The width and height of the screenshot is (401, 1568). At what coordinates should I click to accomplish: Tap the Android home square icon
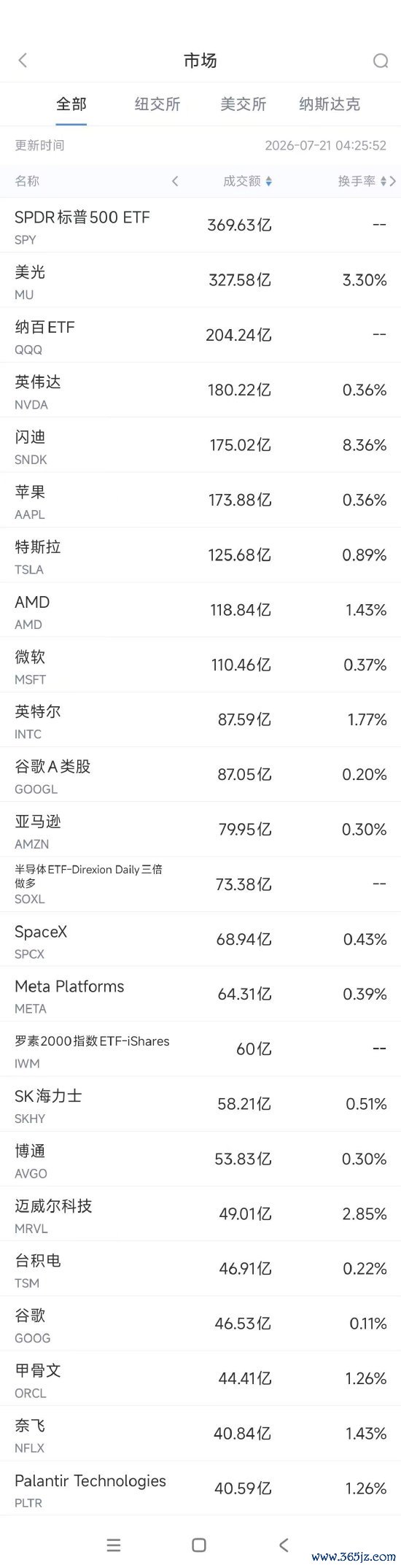tap(199, 1545)
